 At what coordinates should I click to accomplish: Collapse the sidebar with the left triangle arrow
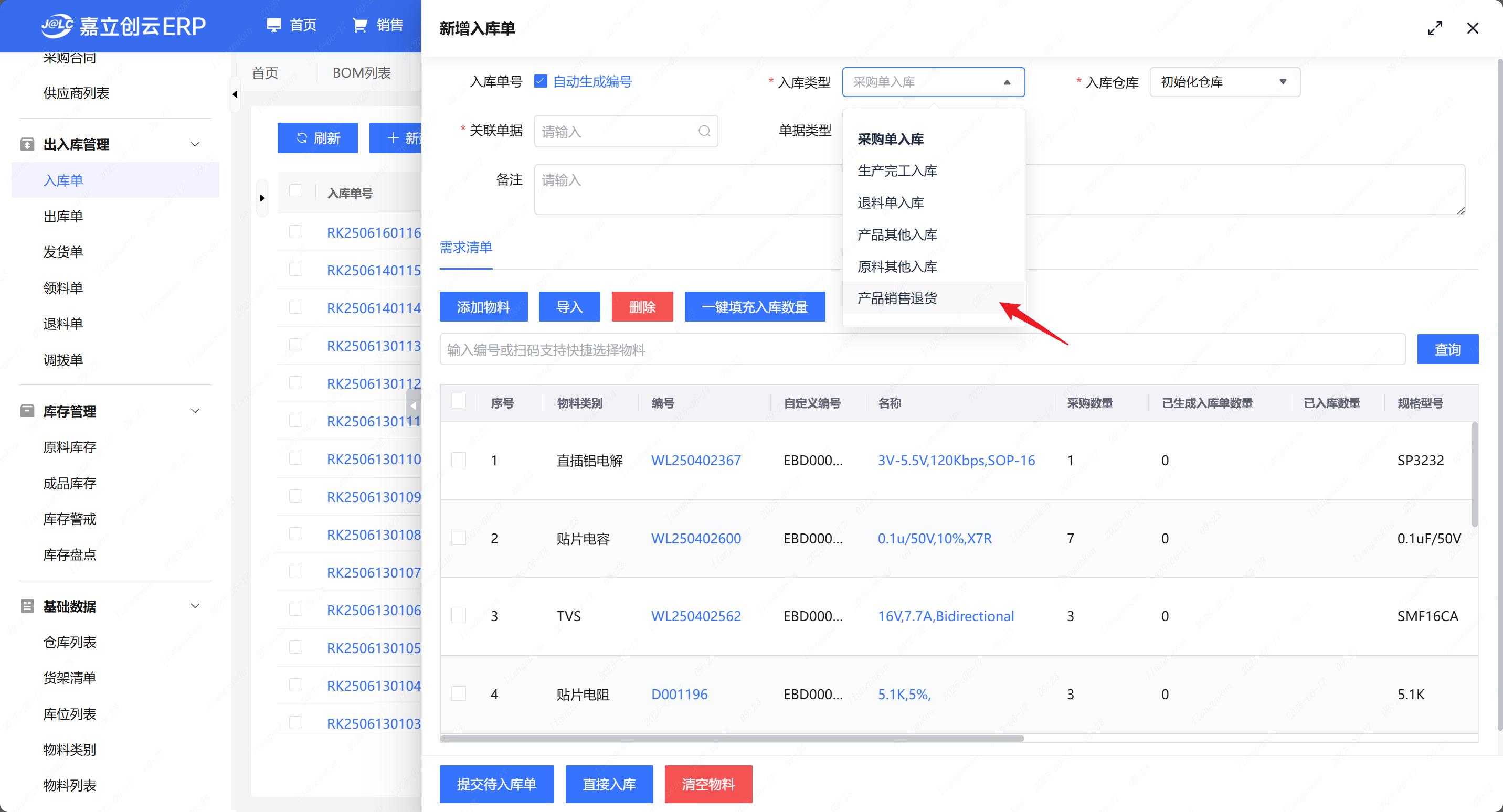tap(235, 94)
